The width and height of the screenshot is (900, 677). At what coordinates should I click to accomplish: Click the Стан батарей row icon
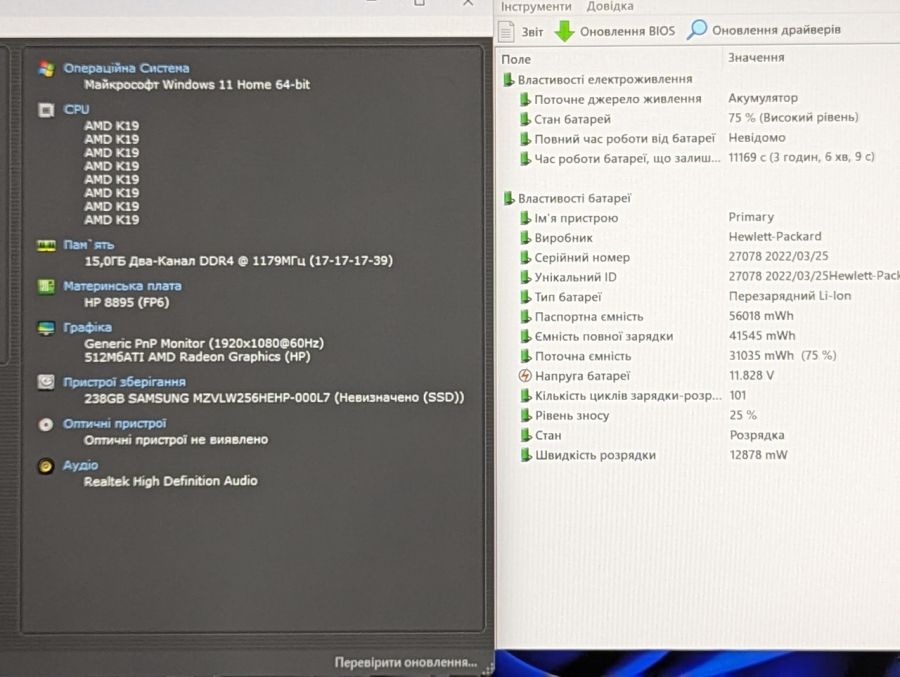coord(524,119)
